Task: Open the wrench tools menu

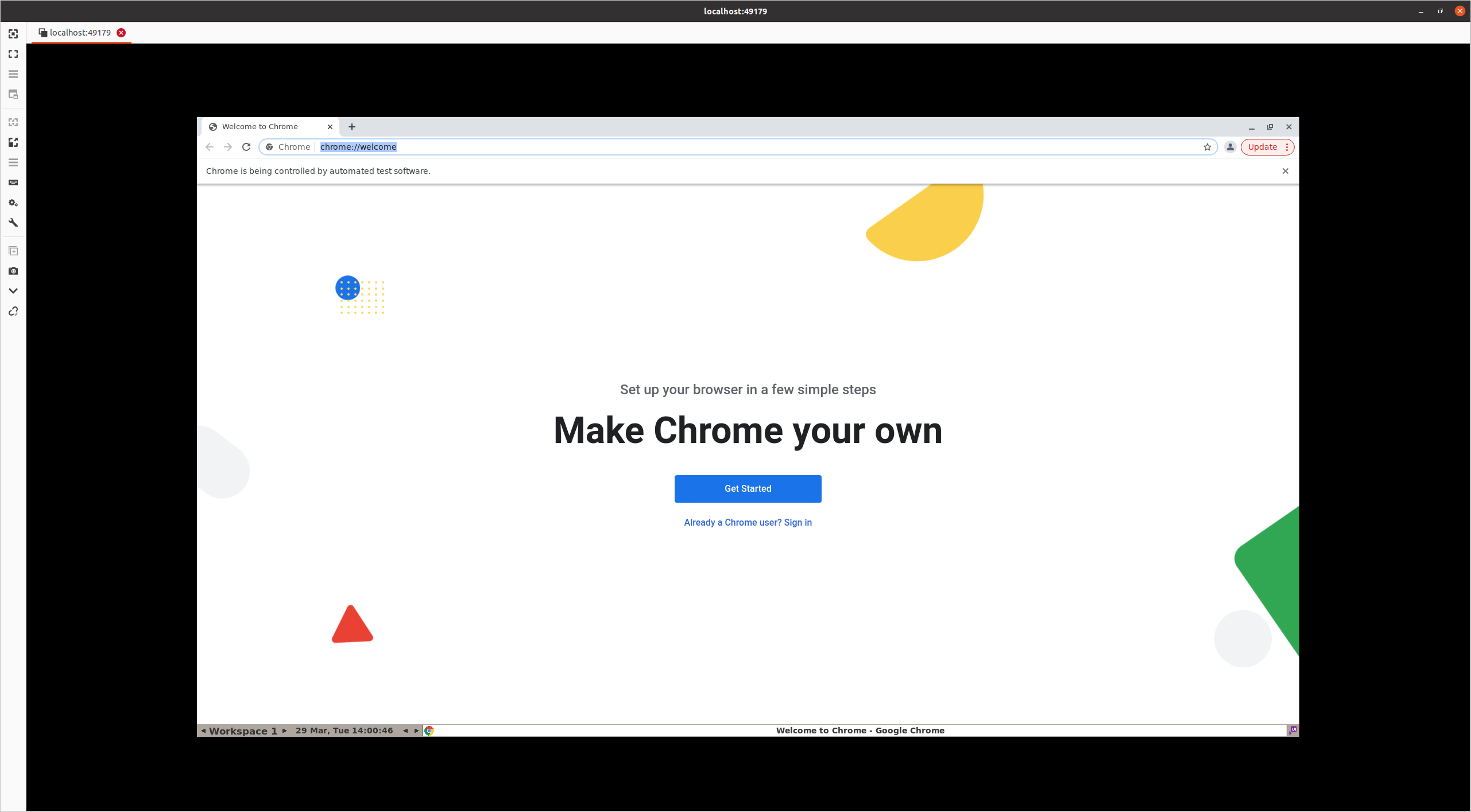Action: [x=13, y=223]
